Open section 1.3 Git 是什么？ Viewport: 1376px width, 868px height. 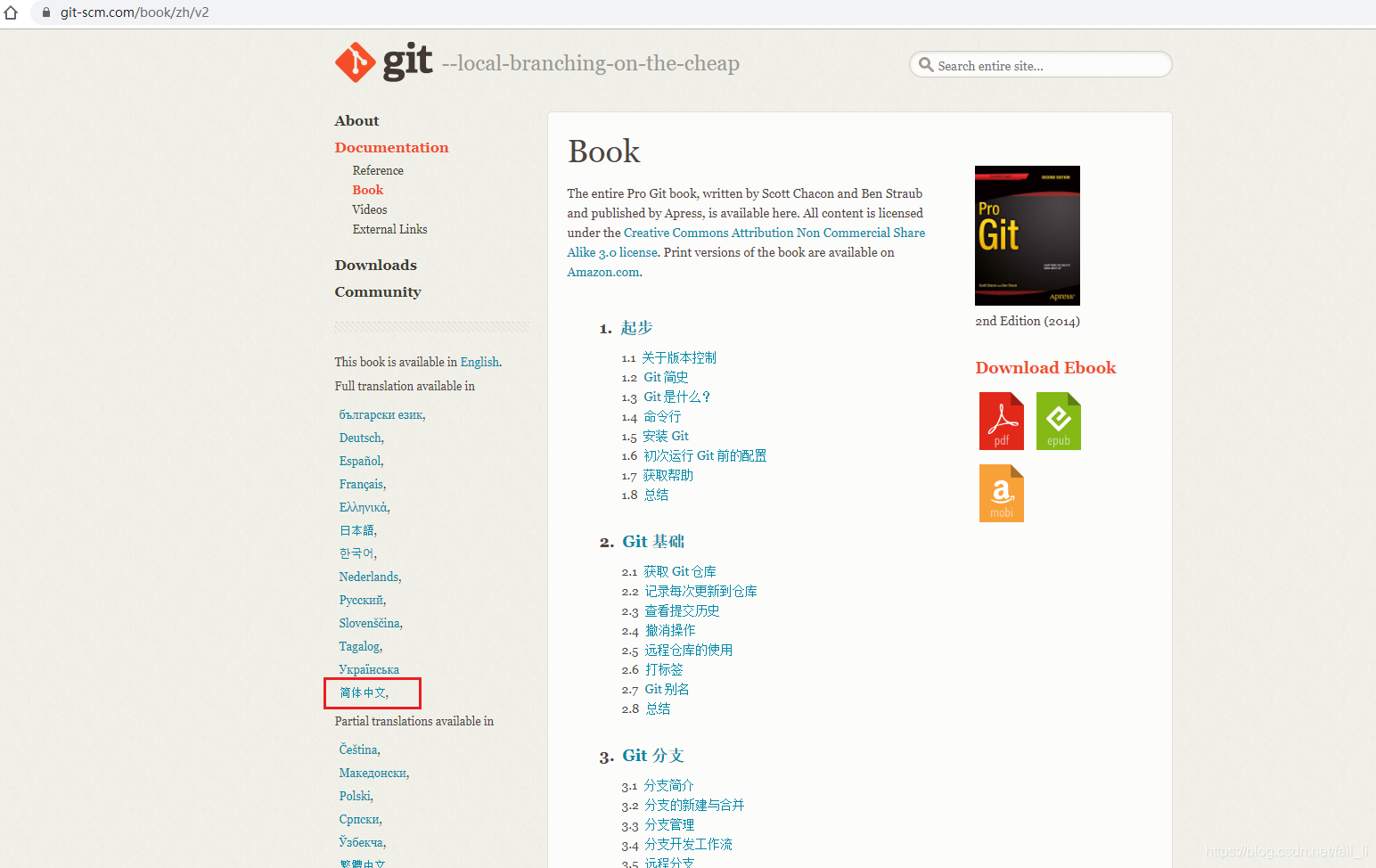click(x=676, y=397)
